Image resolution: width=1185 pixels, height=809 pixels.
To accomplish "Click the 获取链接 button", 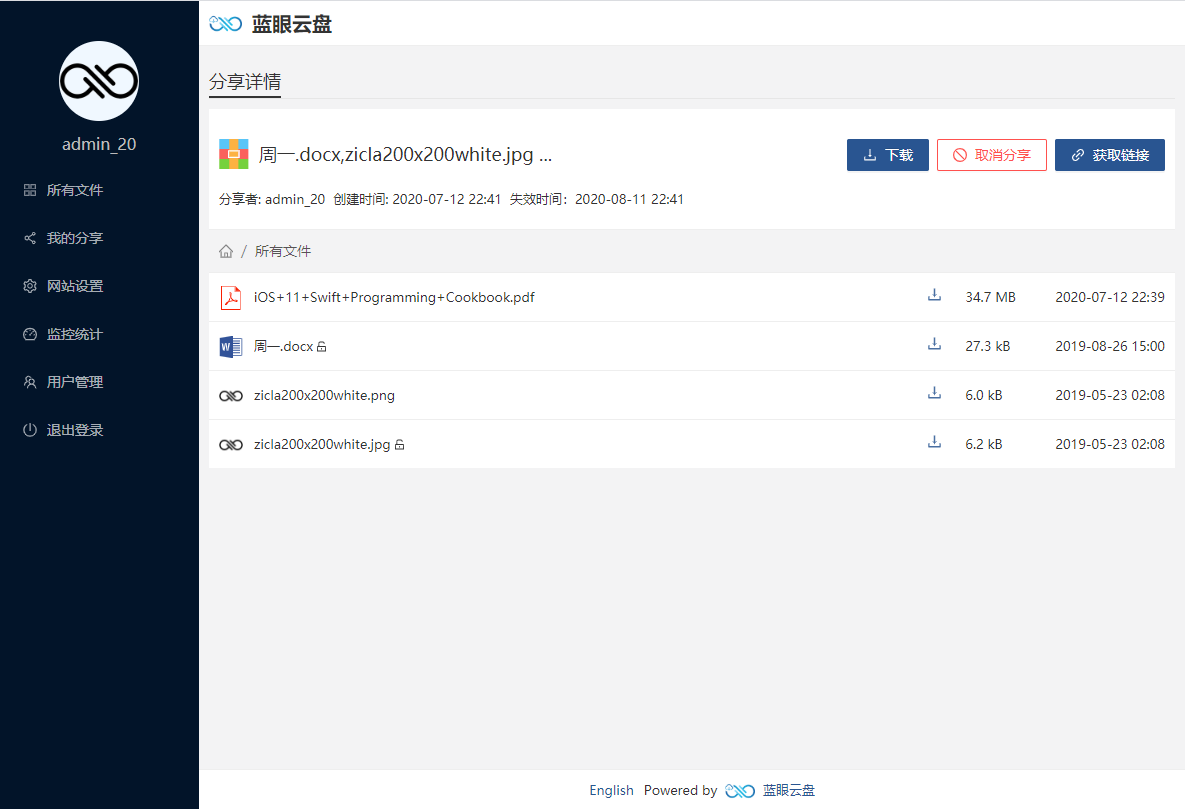I will point(1109,155).
